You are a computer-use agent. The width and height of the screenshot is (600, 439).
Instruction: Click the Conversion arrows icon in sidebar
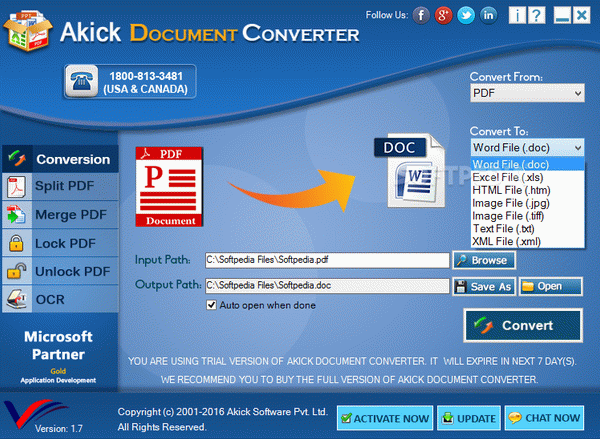(x=17, y=158)
